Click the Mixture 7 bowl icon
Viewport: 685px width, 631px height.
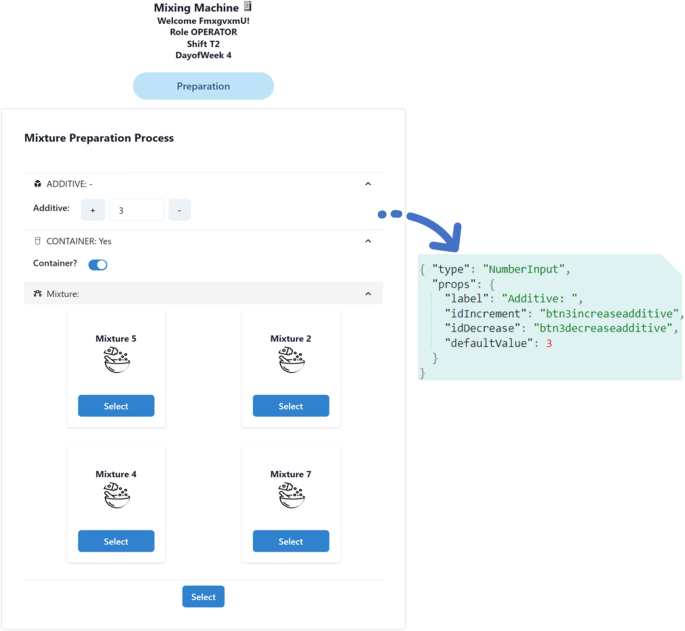click(x=291, y=496)
